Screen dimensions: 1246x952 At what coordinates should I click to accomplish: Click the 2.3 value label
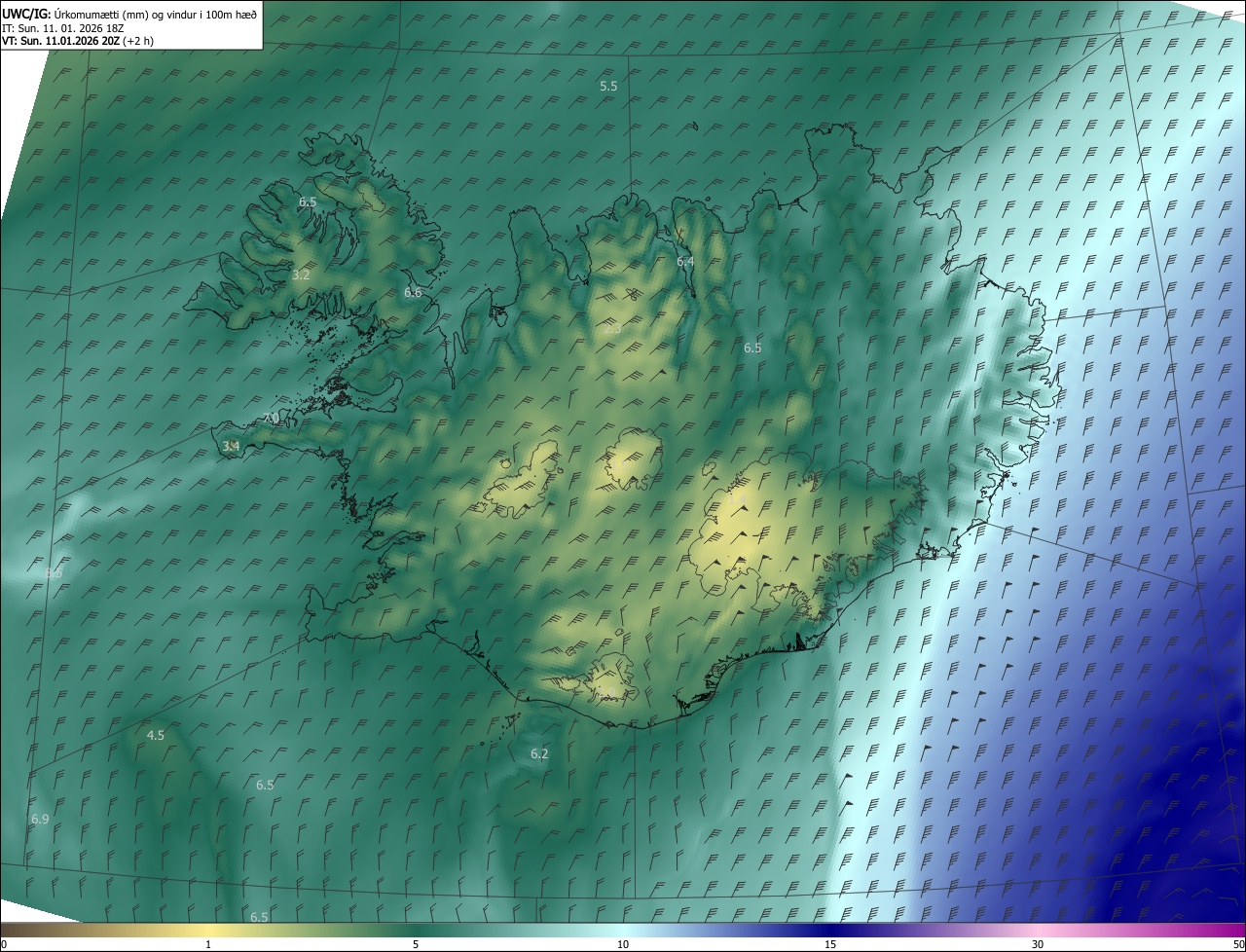612,329
